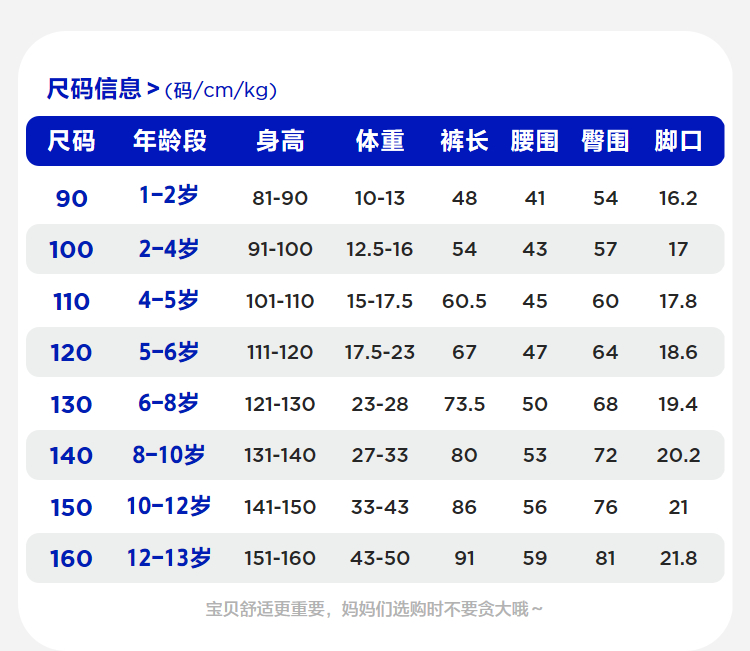Click leg opening value 16.2
Image resolution: width=750 pixels, height=651 pixels.
tap(678, 199)
